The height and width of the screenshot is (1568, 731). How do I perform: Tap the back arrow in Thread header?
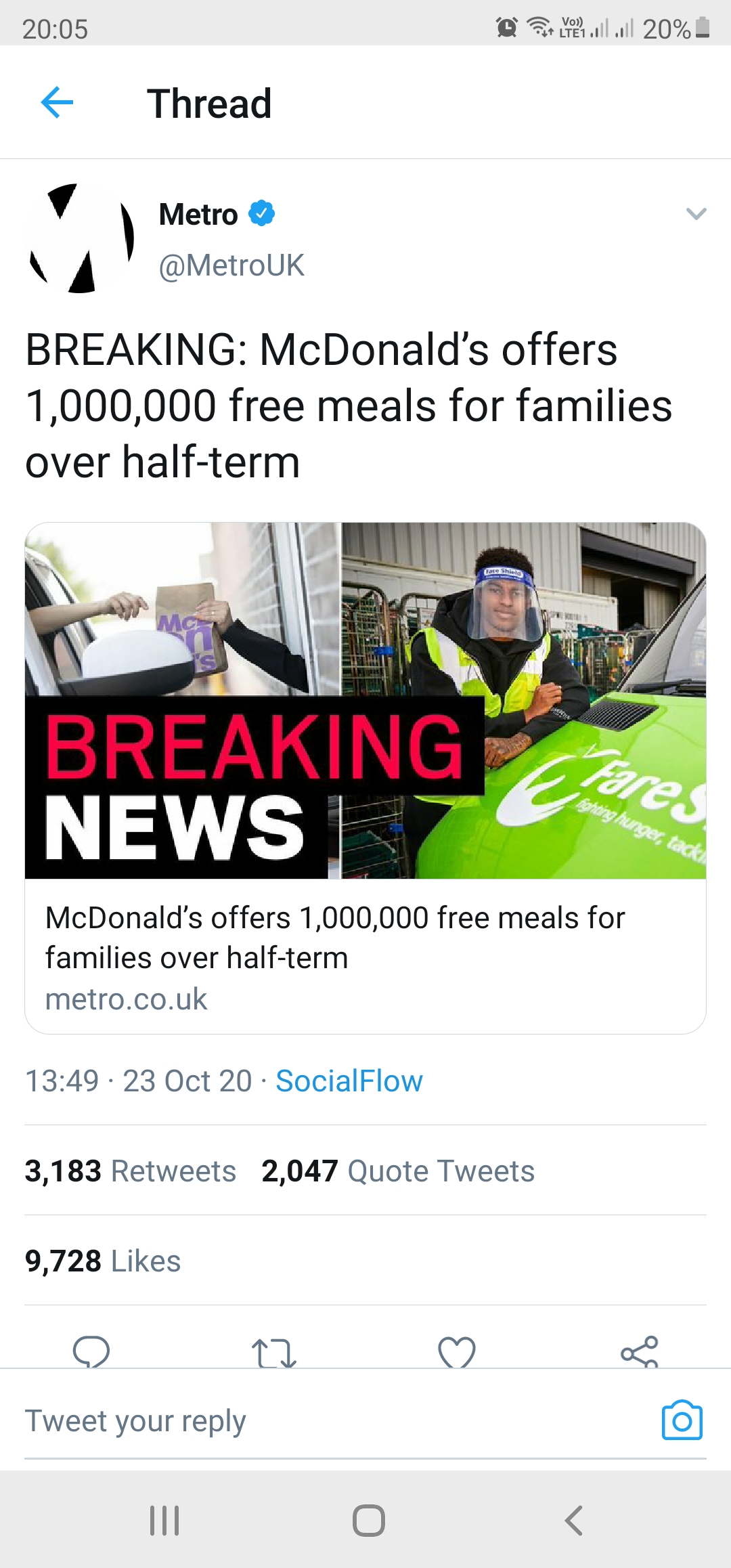click(x=57, y=103)
